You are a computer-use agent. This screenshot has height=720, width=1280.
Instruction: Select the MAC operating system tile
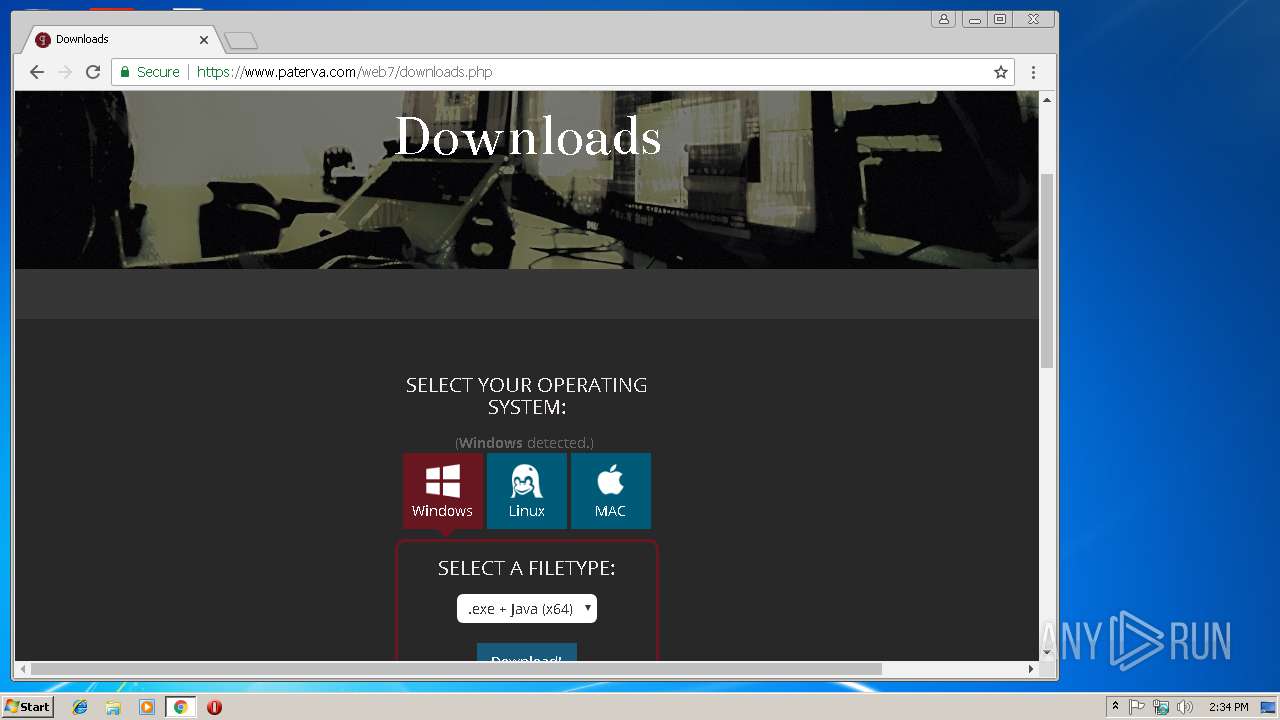pos(611,491)
